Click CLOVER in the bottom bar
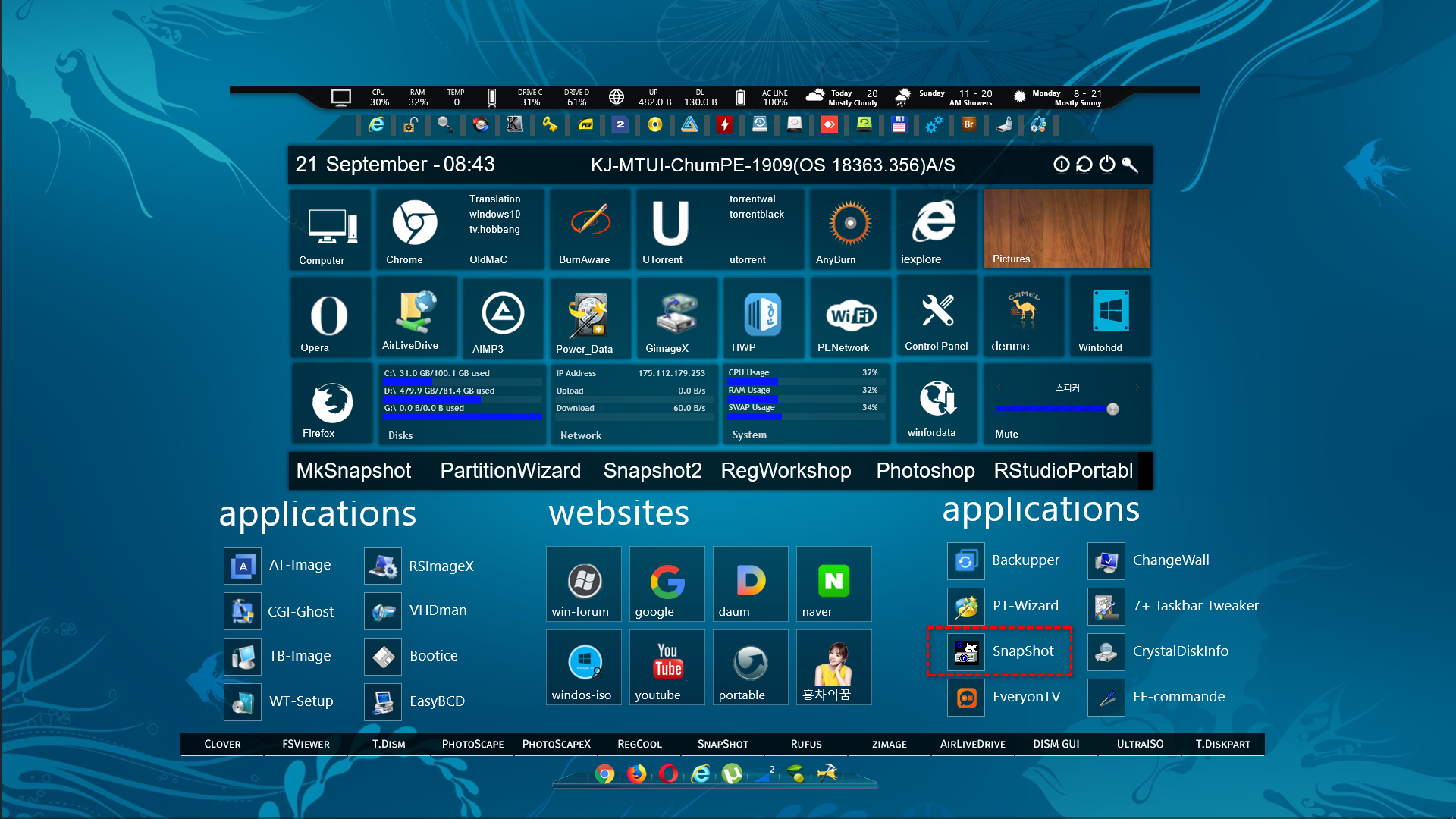Screen dimensions: 1456x819 222,744
